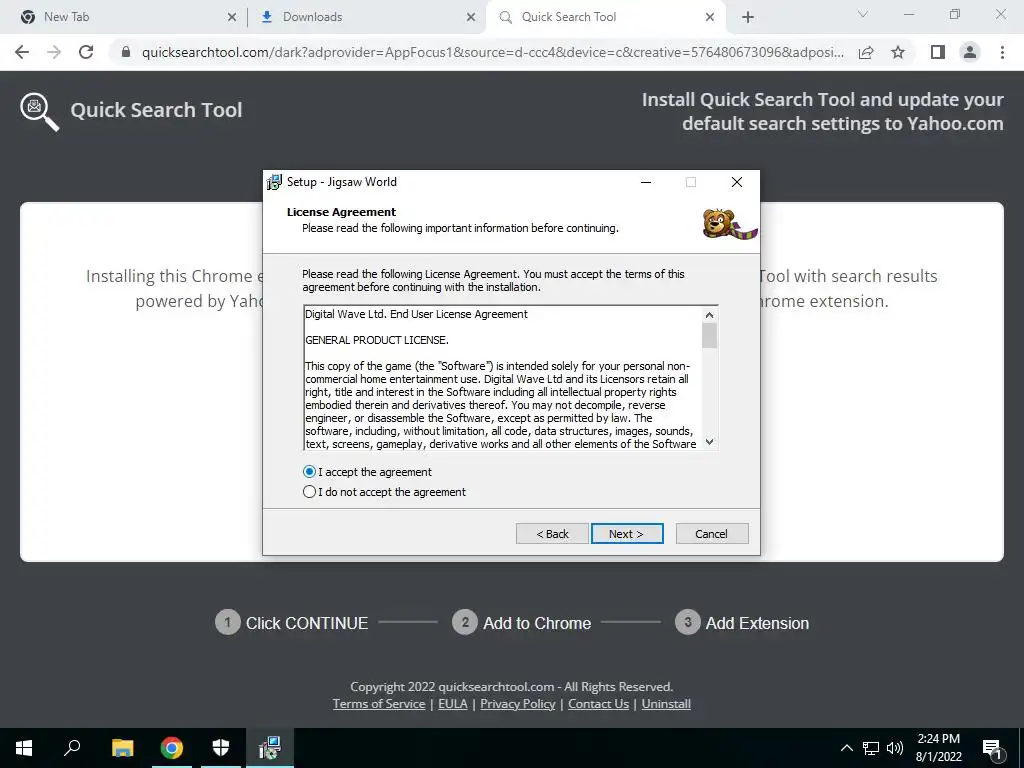The height and width of the screenshot is (768, 1024).
Task: Minimize the Jigsaw World setup window
Action: tap(646, 182)
